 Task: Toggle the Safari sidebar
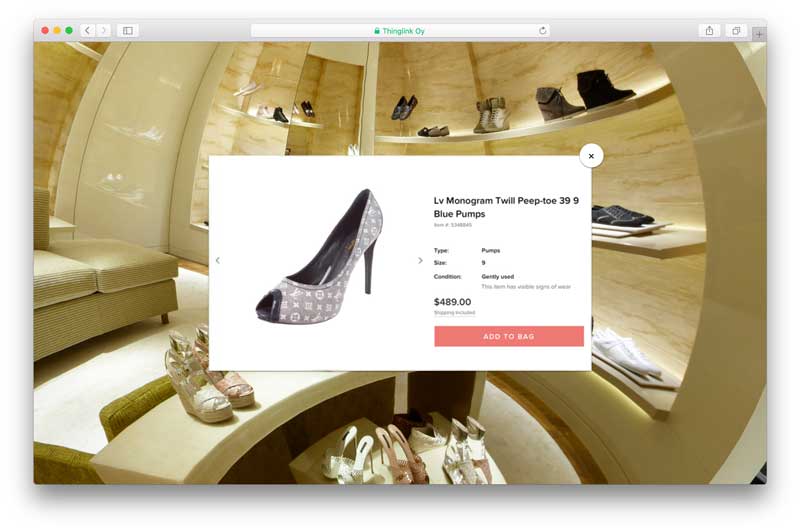click(128, 31)
